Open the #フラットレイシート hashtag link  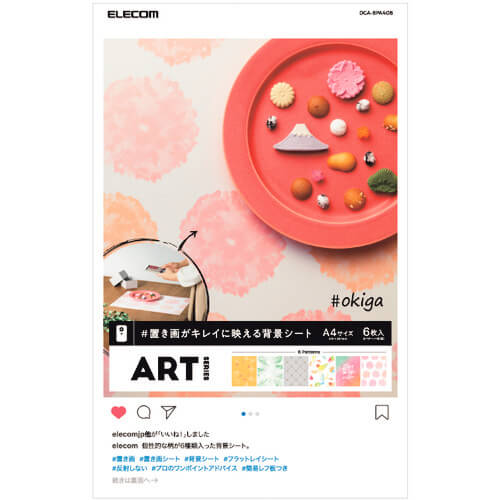[x=251, y=459]
